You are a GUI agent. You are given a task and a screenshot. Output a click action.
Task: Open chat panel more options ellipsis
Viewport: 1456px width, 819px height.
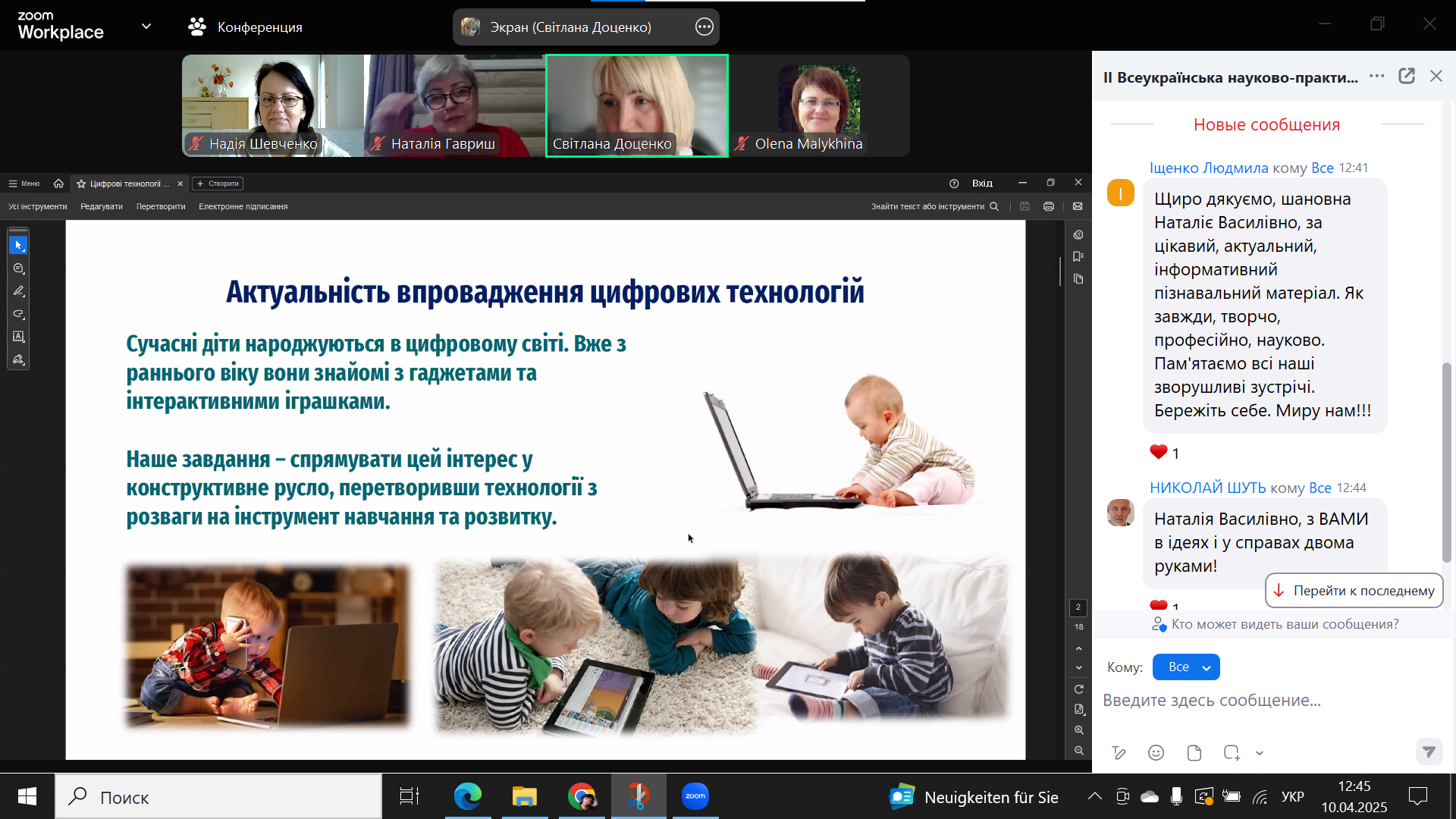tap(1377, 76)
